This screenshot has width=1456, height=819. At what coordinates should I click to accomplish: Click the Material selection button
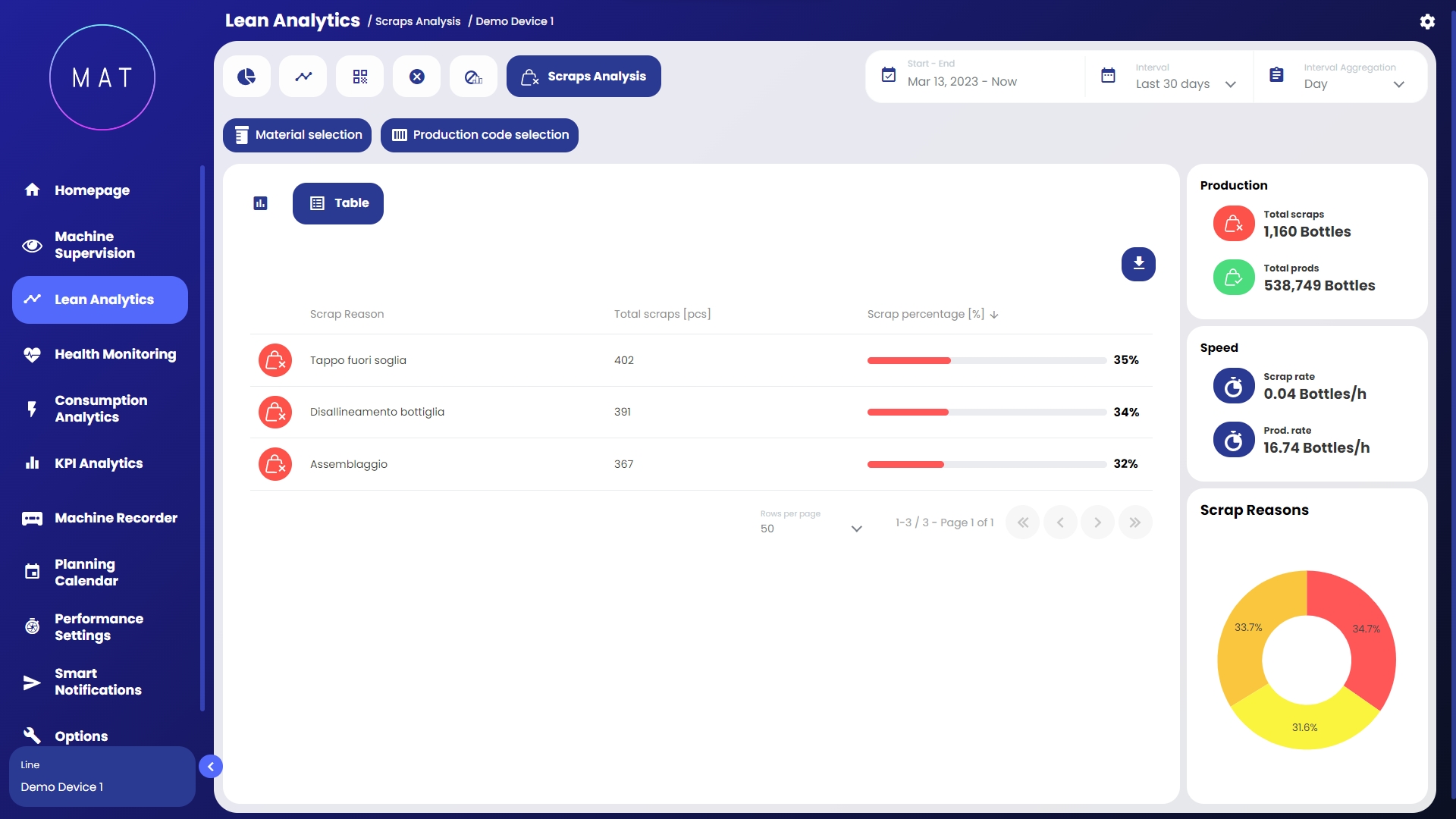pyautogui.click(x=297, y=135)
